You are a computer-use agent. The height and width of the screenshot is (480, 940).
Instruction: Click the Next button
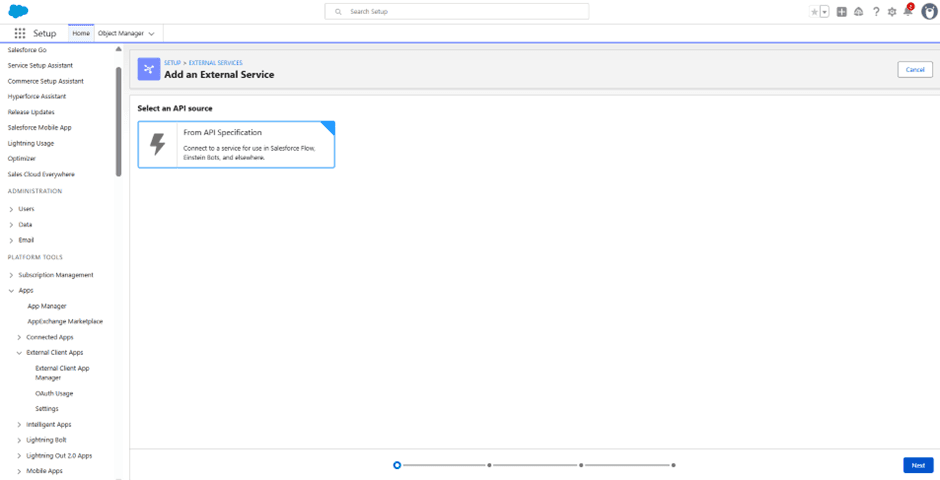pyautogui.click(x=918, y=465)
